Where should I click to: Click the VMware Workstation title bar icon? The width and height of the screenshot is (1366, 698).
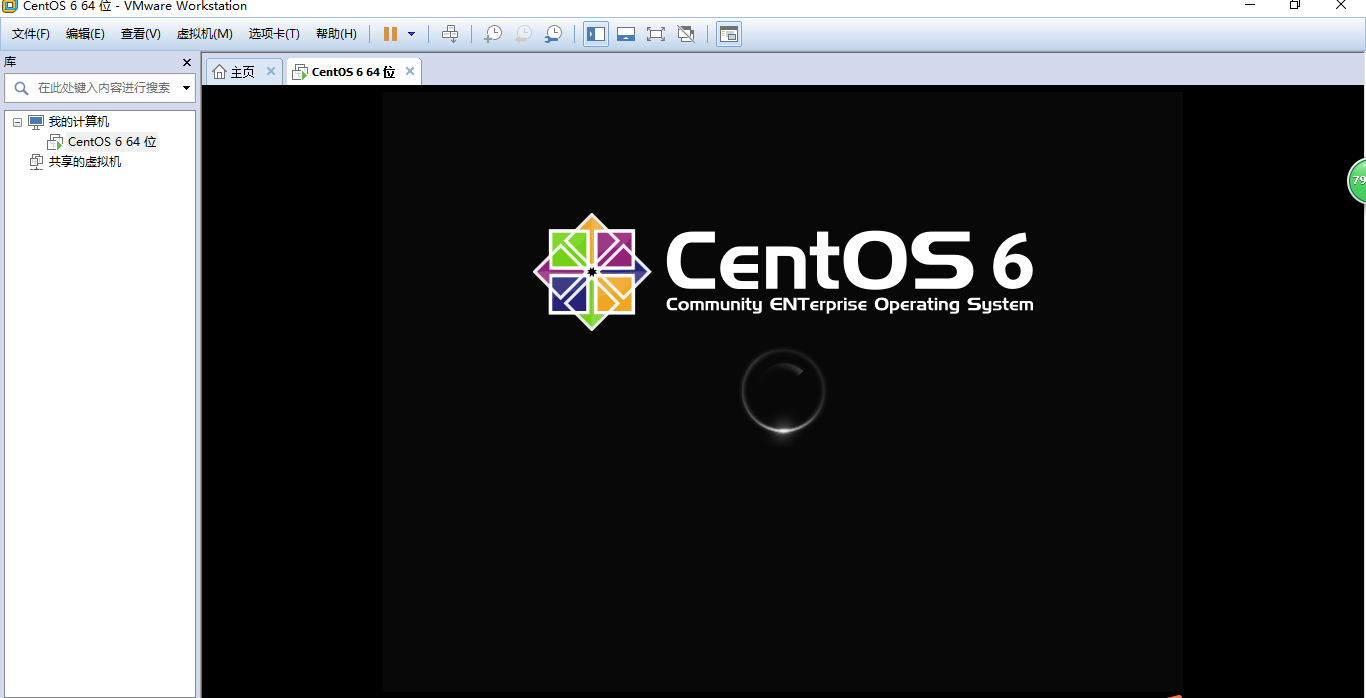tap(9, 6)
